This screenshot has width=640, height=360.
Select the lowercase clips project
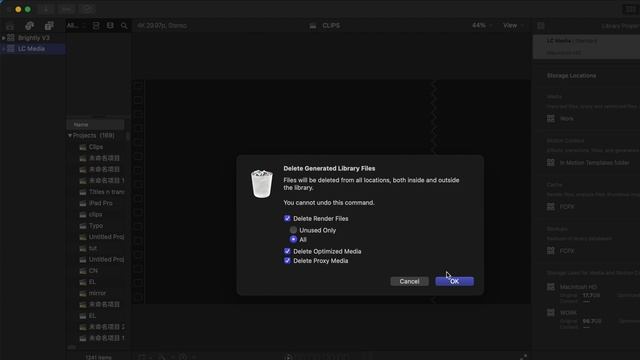(x=96, y=214)
